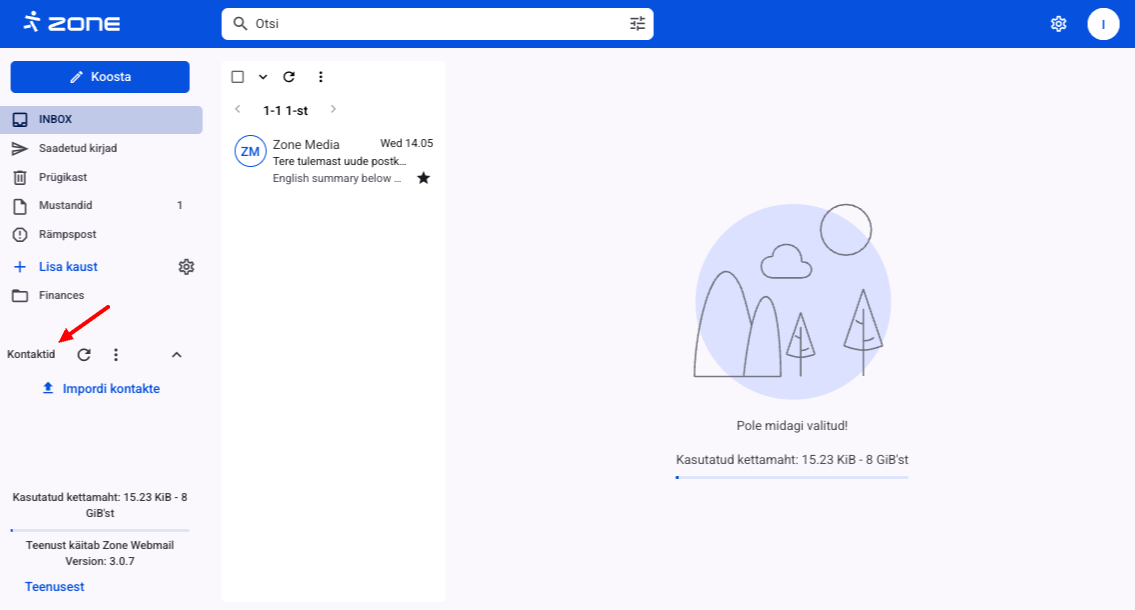Open message list more options menu
Image resolution: width=1135 pixels, height=610 pixels.
pyautogui.click(x=320, y=77)
